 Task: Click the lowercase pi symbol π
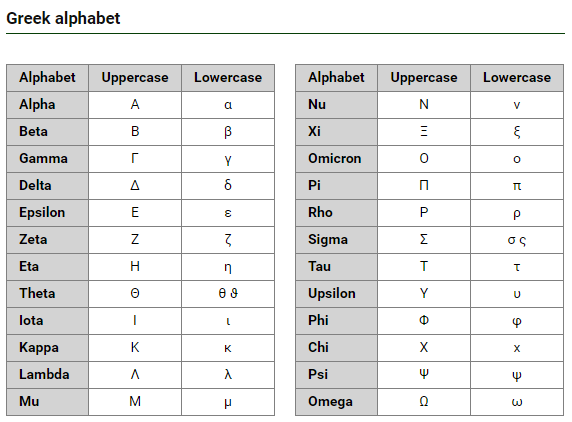pyautogui.click(x=517, y=186)
